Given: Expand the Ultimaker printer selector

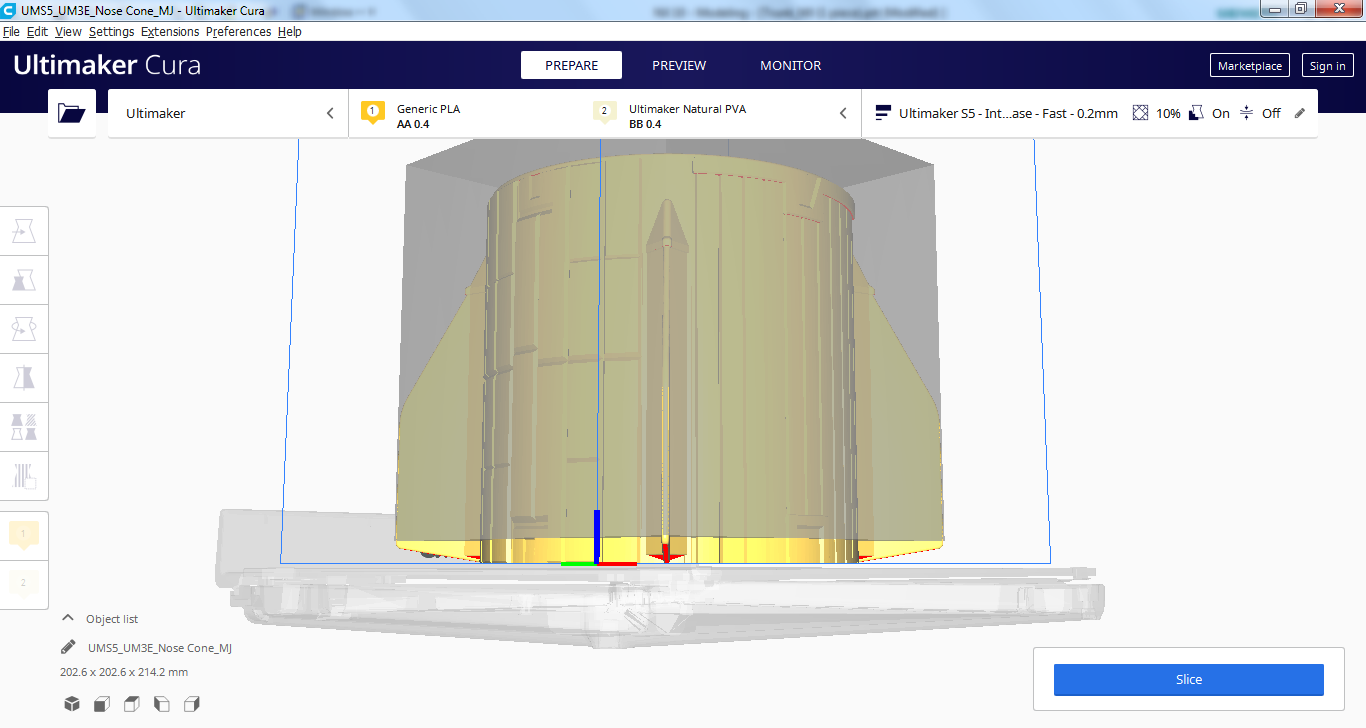Looking at the screenshot, I should tap(228, 113).
